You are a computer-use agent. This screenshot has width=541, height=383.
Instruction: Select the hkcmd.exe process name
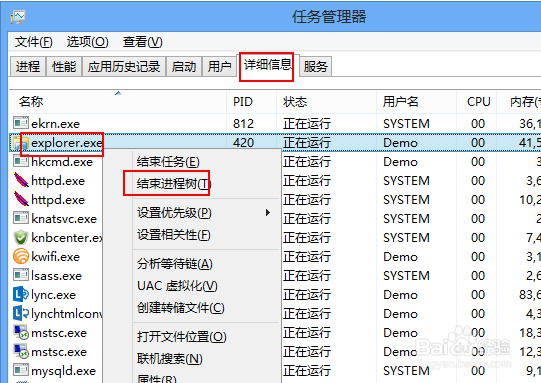coord(62,161)
